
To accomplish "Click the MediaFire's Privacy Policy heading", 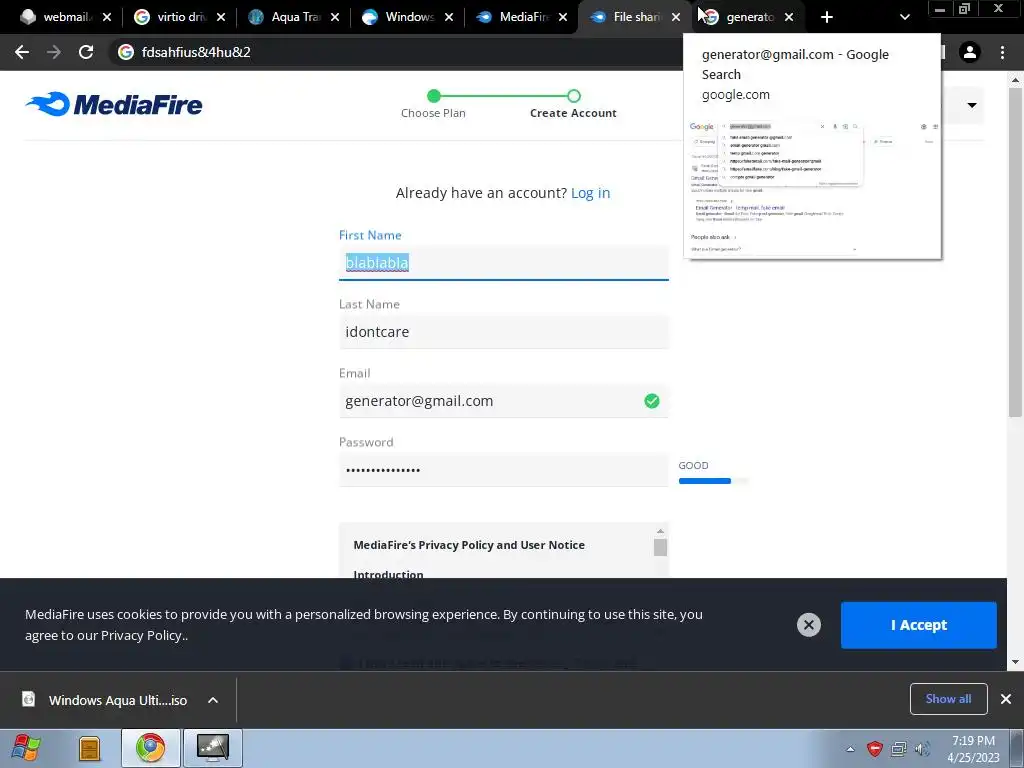I will pos(469,545).
